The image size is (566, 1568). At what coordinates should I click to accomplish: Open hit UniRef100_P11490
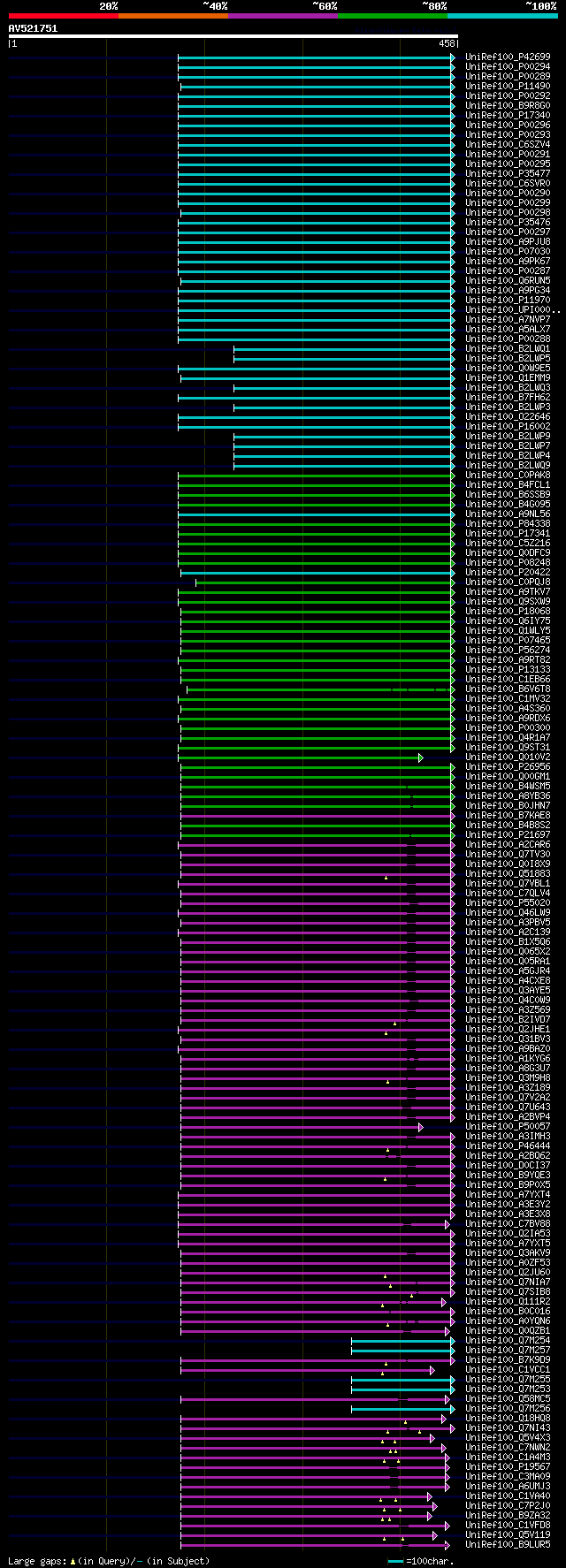508,87
